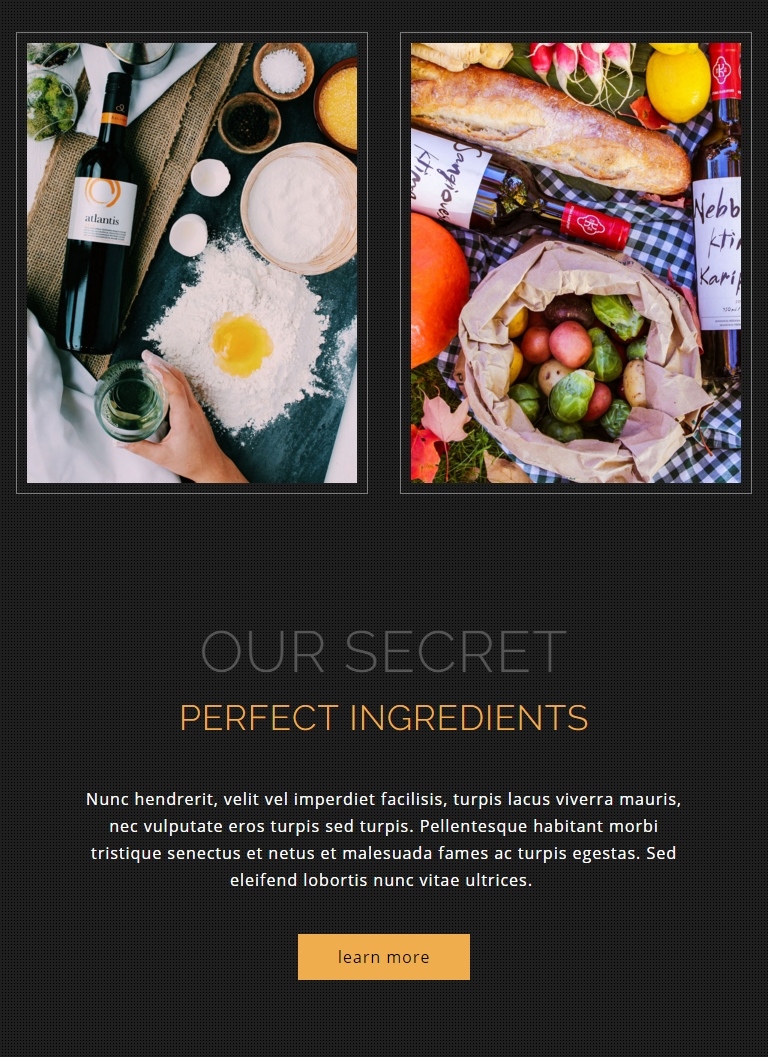
Task: Open the picnic vegetables photo on the right
Action: click(576, 263)
